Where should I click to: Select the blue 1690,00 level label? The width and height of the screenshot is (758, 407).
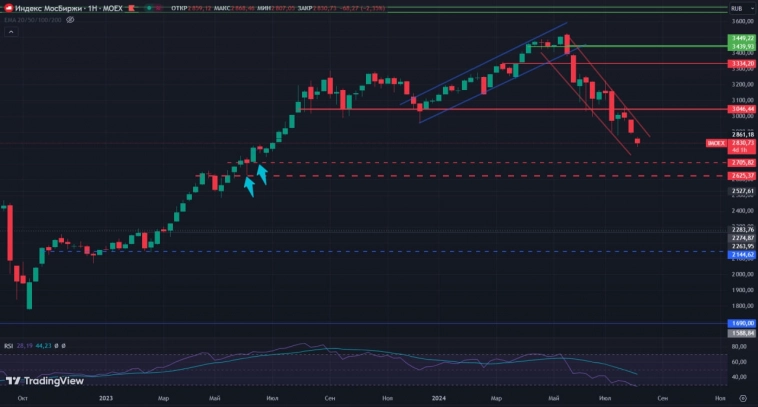[x=742, y=323]
